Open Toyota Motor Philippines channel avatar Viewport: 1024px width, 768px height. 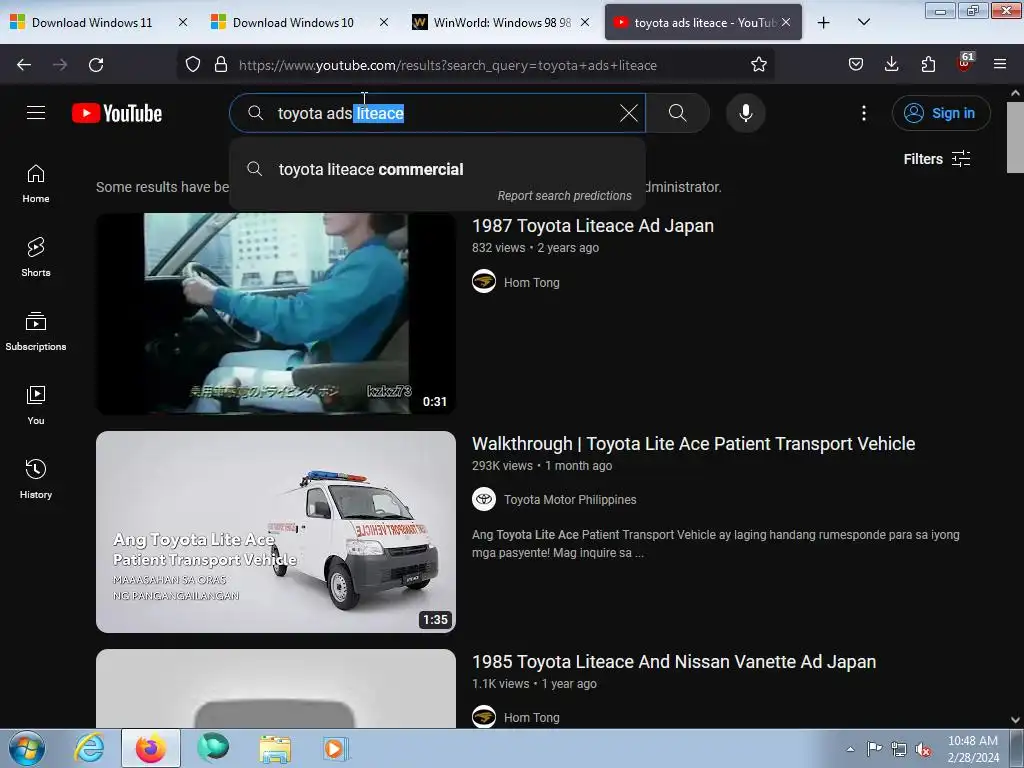coord(484,499)
